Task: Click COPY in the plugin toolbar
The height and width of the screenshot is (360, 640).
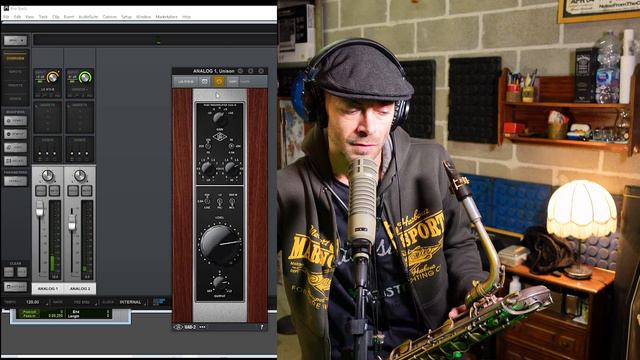Action: [233, 82]
